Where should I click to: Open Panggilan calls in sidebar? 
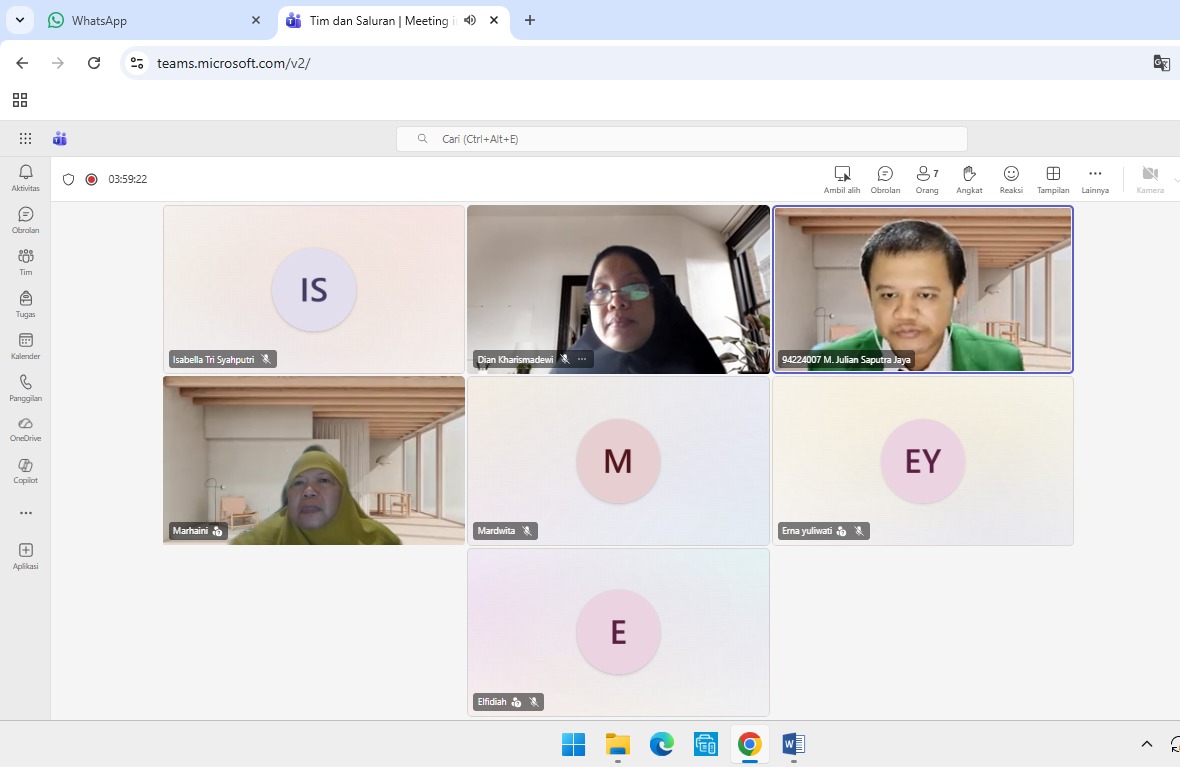(x=25, y=387)
